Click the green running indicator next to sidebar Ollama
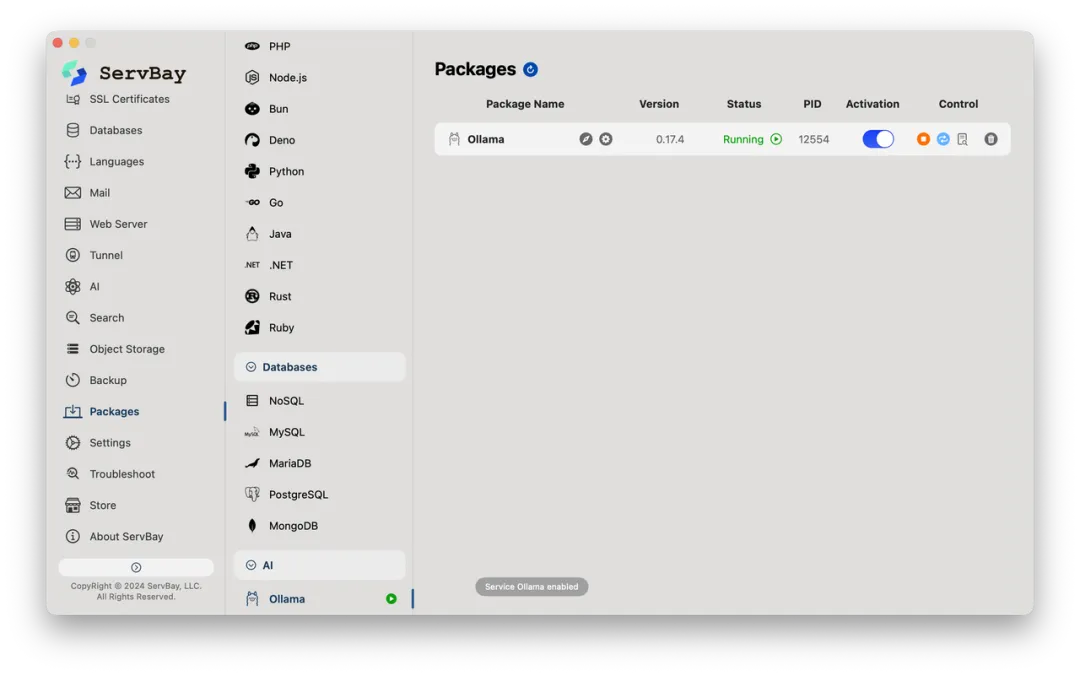 point(391,599)
